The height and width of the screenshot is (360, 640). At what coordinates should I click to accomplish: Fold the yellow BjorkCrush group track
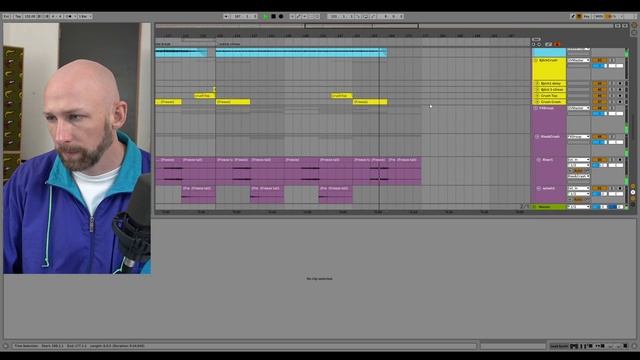(x=536, y=60)
